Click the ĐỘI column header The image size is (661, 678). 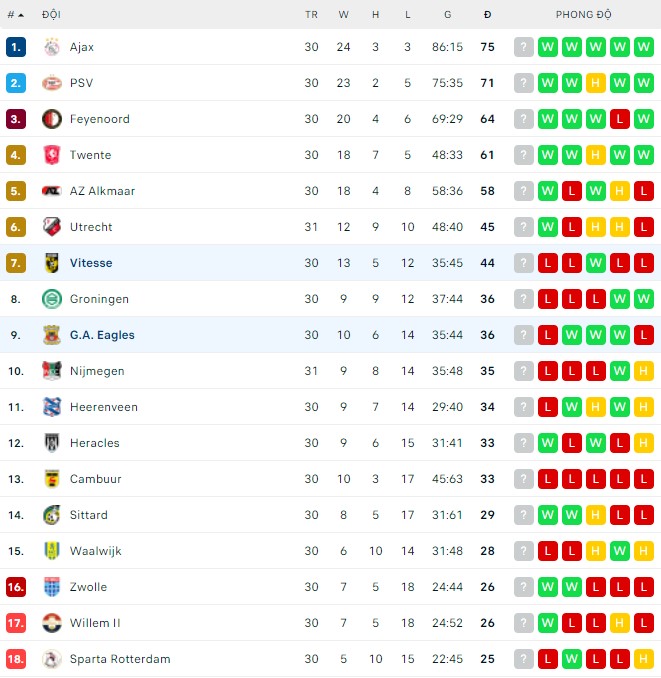[51, 15]
